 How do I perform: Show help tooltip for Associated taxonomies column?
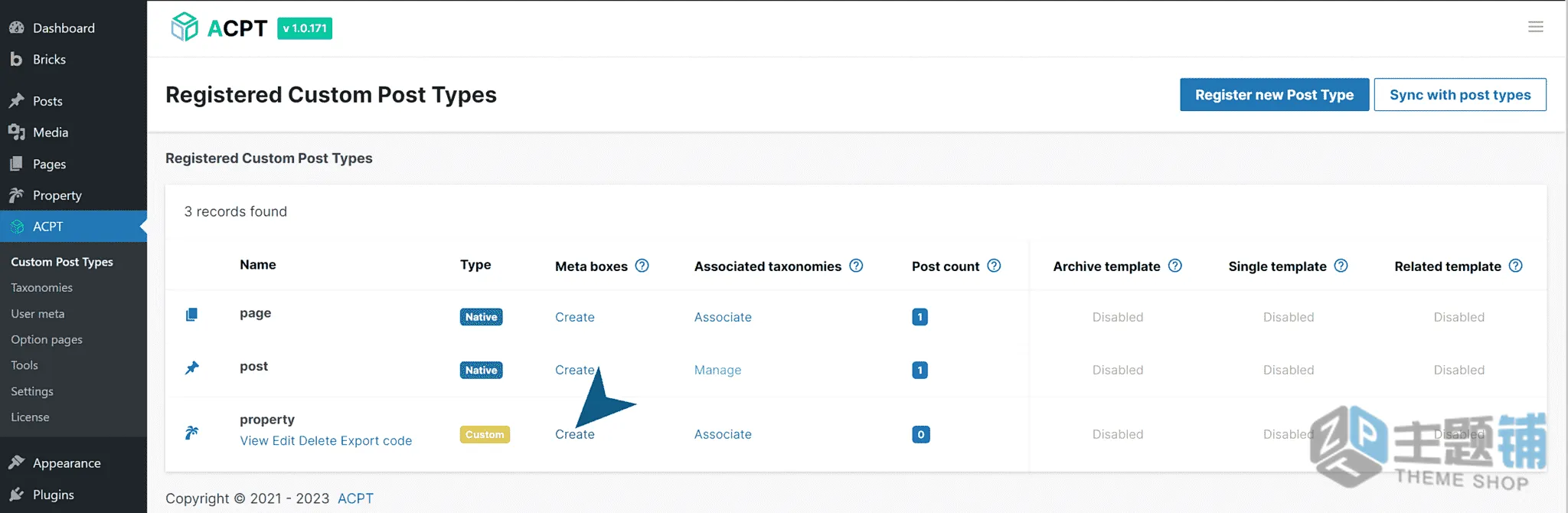[856, 266]
